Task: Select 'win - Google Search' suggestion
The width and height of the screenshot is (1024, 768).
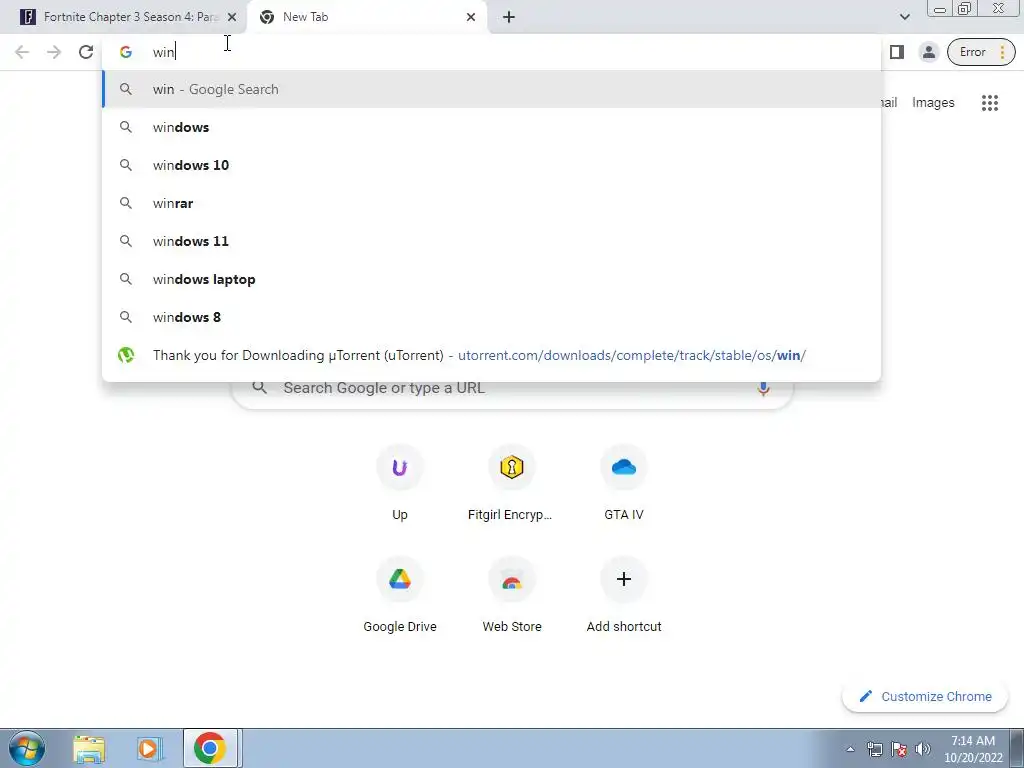Action: (491, 89)
